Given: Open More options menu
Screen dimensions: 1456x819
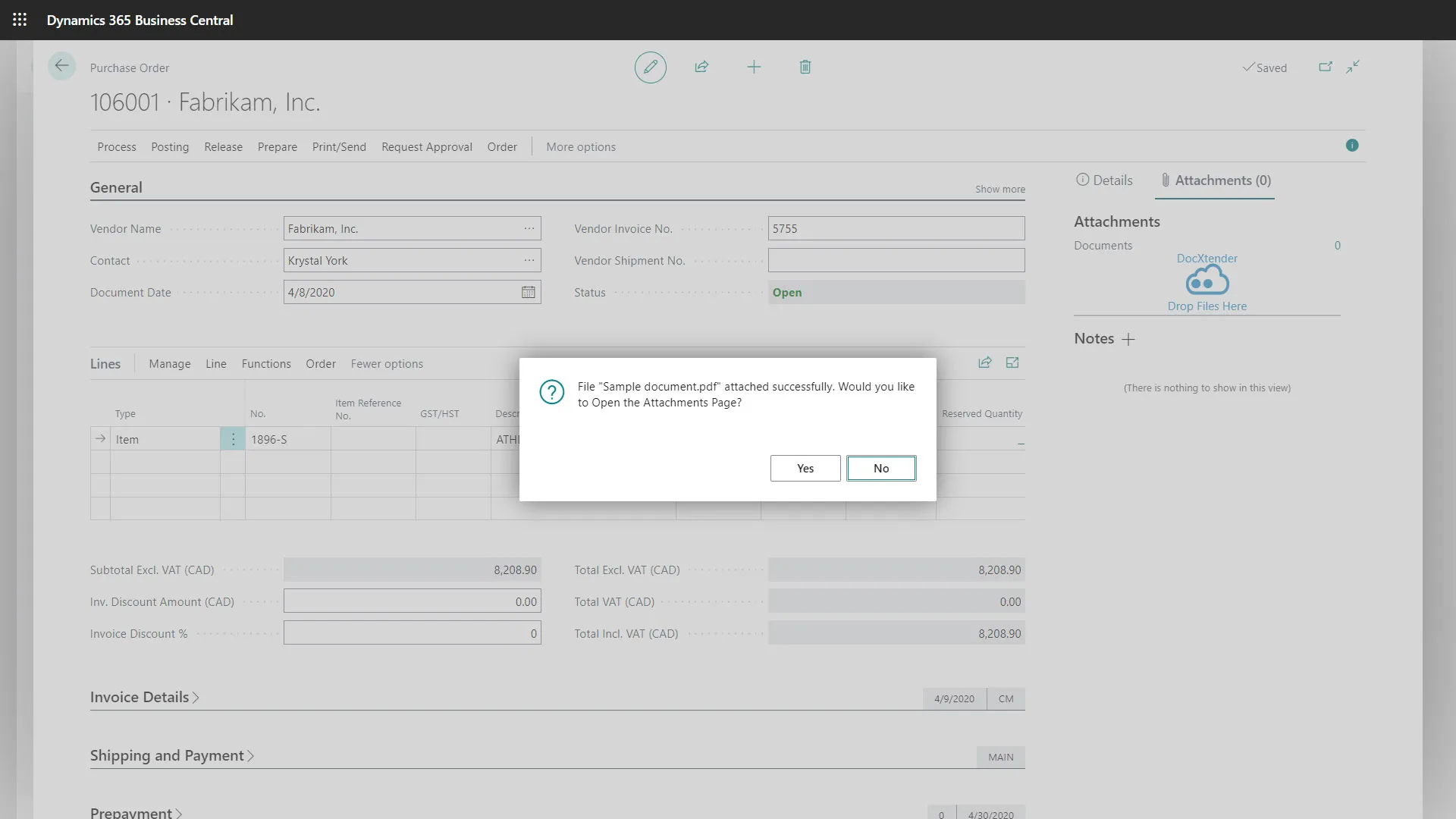Looking at the screenshot, I should [580, 146].
